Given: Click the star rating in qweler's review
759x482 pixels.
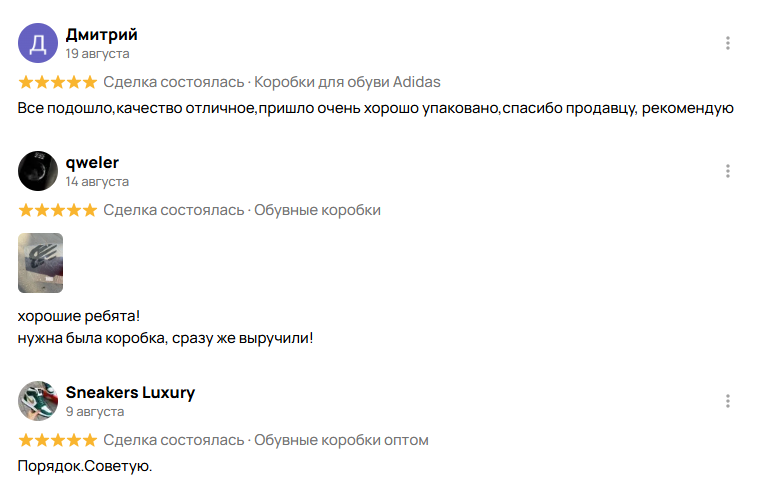Looking at the screenshot, I should tap(58, 210).
